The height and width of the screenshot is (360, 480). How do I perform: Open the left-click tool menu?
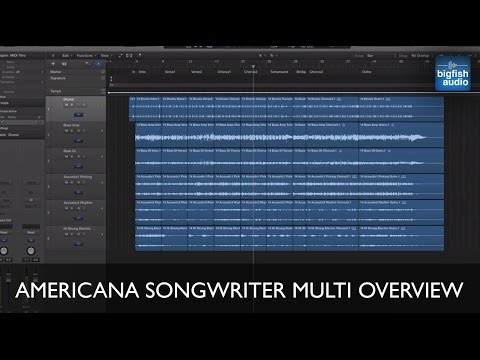(x=261, y=55)
